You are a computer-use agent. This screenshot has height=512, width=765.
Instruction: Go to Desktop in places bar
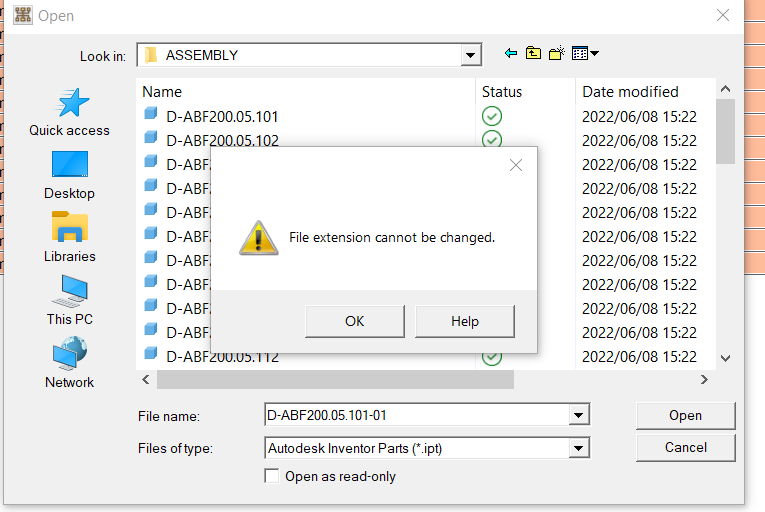coord(69,174)
